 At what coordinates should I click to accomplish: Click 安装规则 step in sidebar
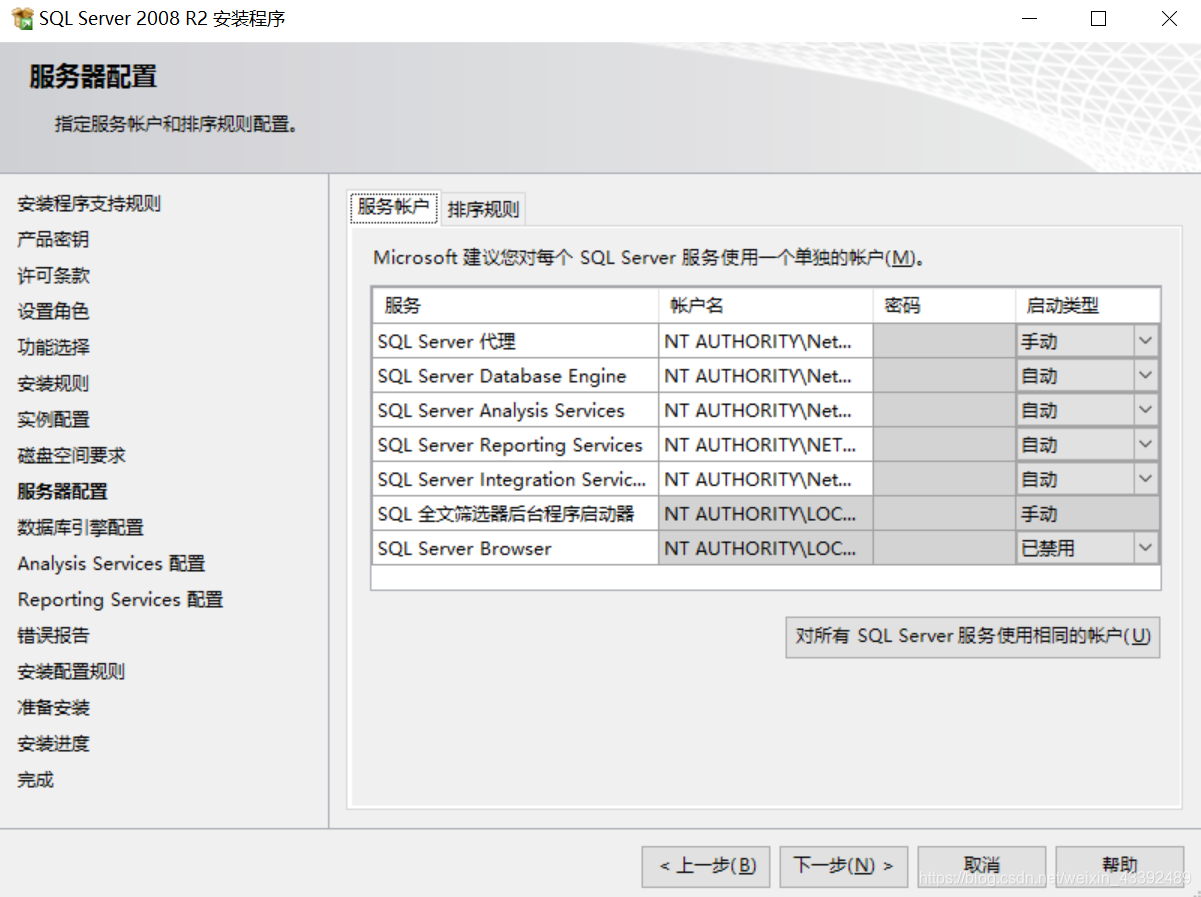tap(53, 384)
